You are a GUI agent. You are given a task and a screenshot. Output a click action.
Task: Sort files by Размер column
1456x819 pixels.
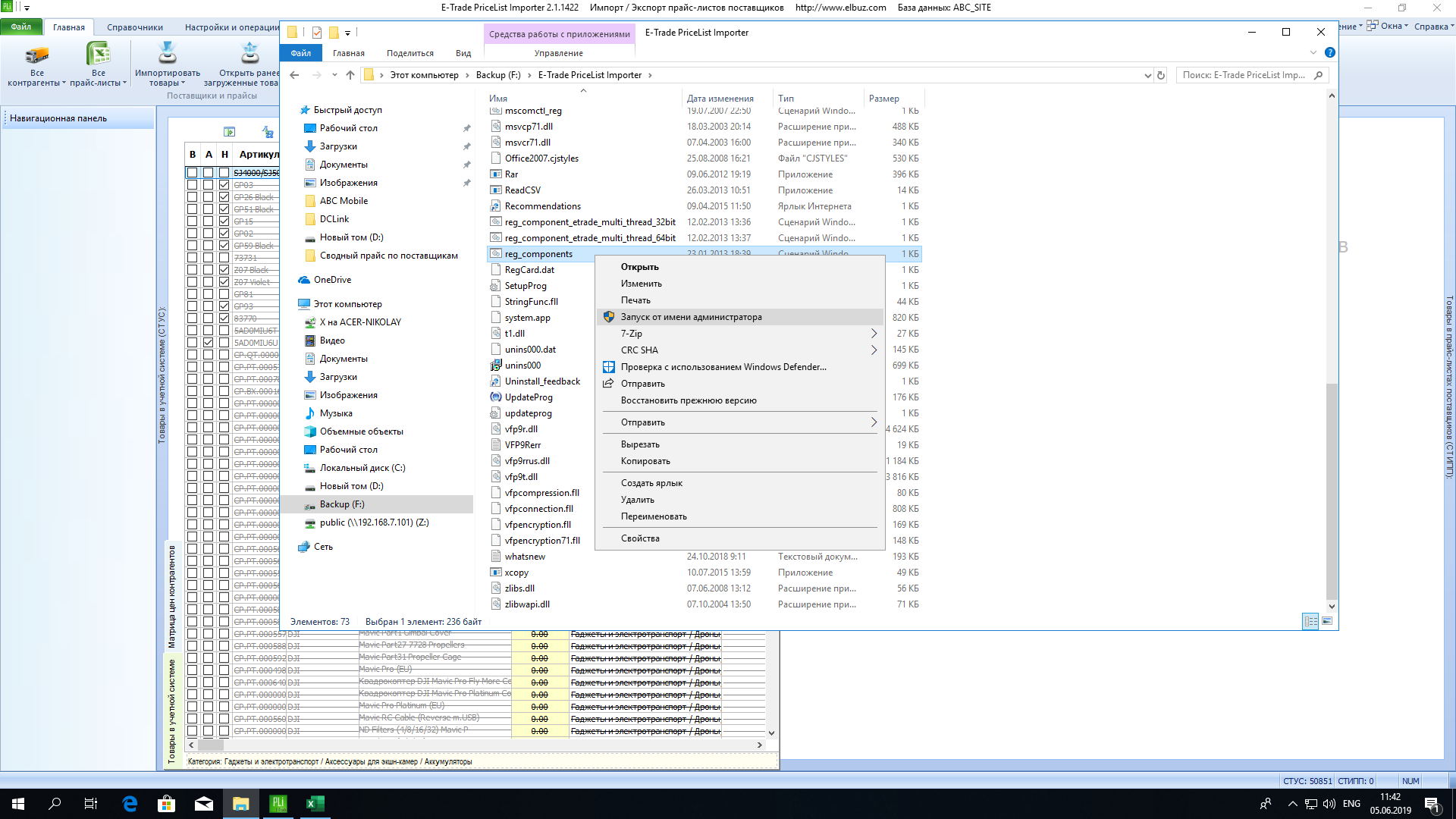[884, 99]
